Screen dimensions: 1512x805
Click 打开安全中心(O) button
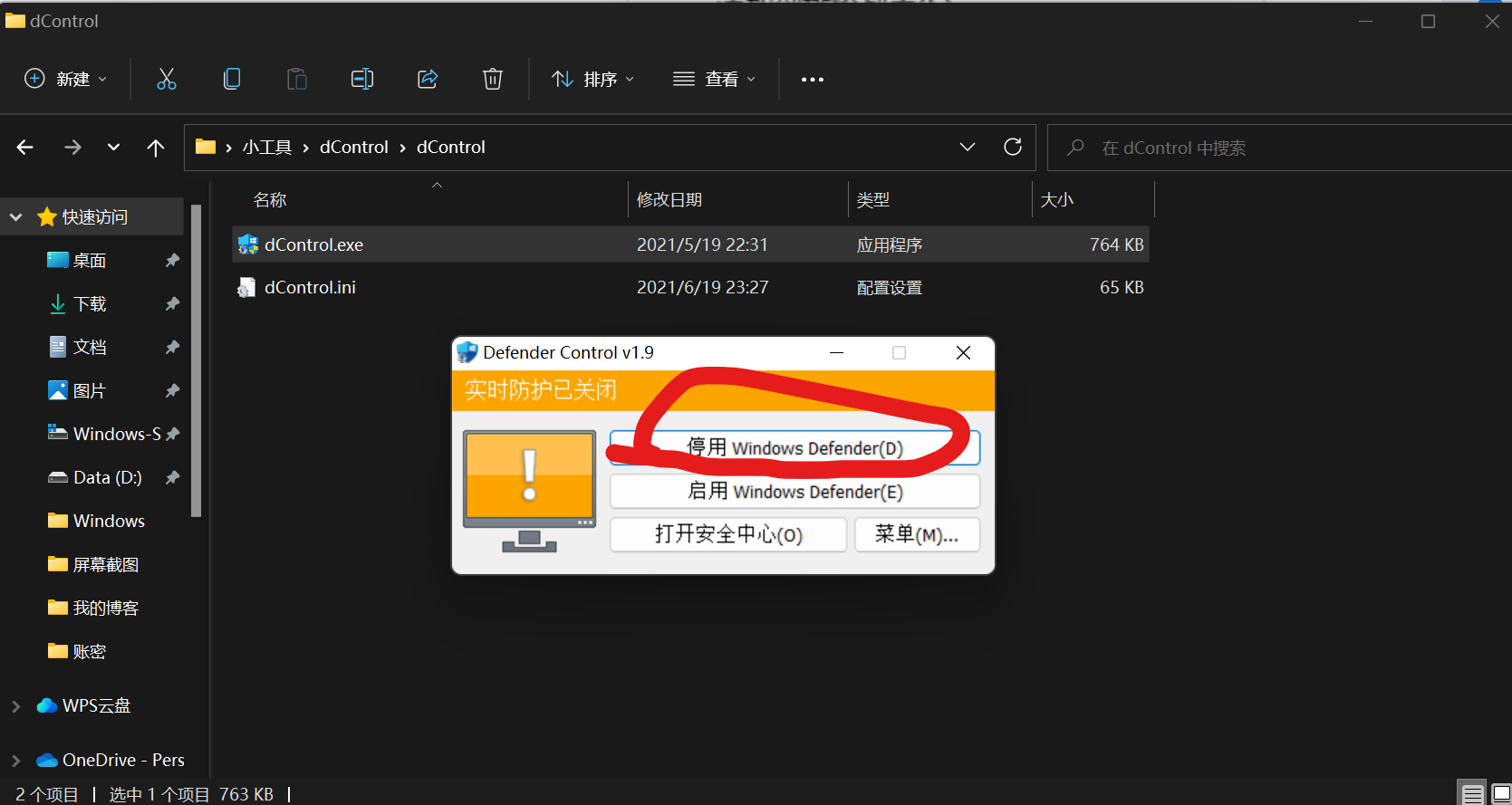(x=728, y=535)
